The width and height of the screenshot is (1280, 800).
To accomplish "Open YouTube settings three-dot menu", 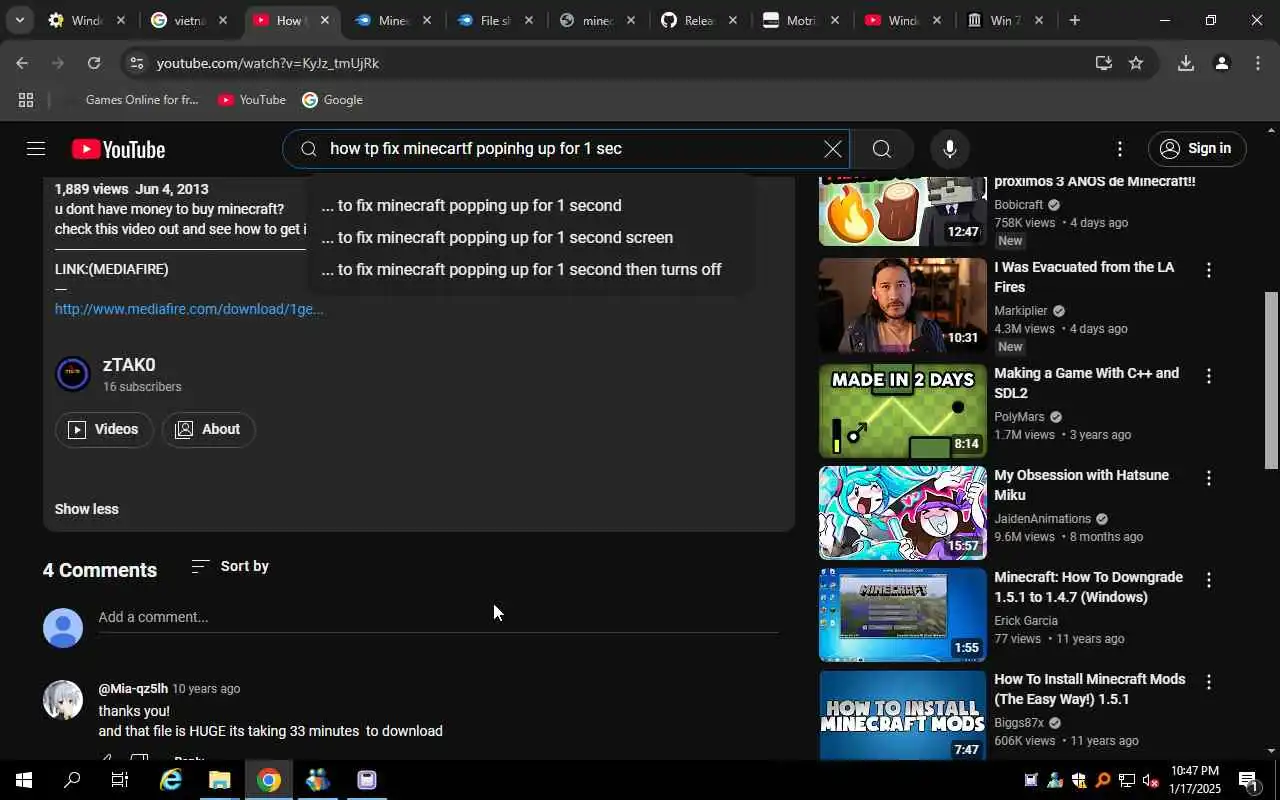I will coord(1119,149).
